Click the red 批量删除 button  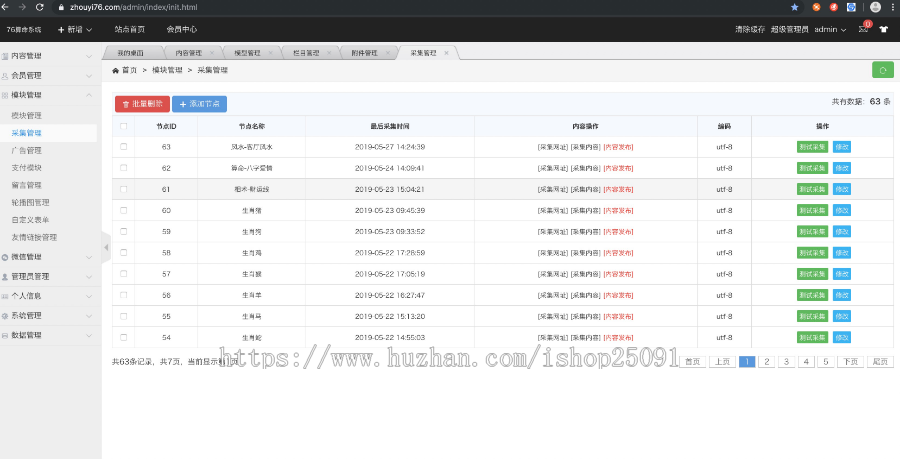(142, 104)
